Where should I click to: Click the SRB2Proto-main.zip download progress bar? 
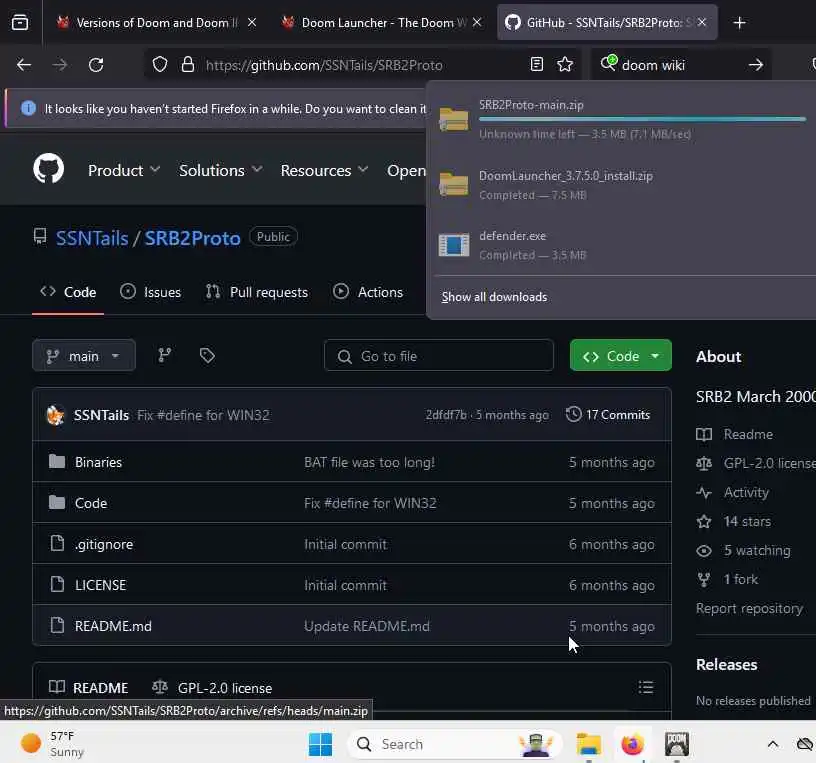click(x=642, y=119)
